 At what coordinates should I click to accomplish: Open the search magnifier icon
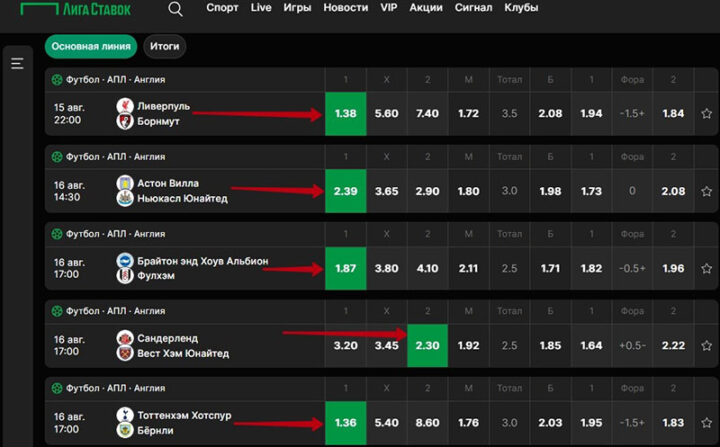(x=175, y=9)
